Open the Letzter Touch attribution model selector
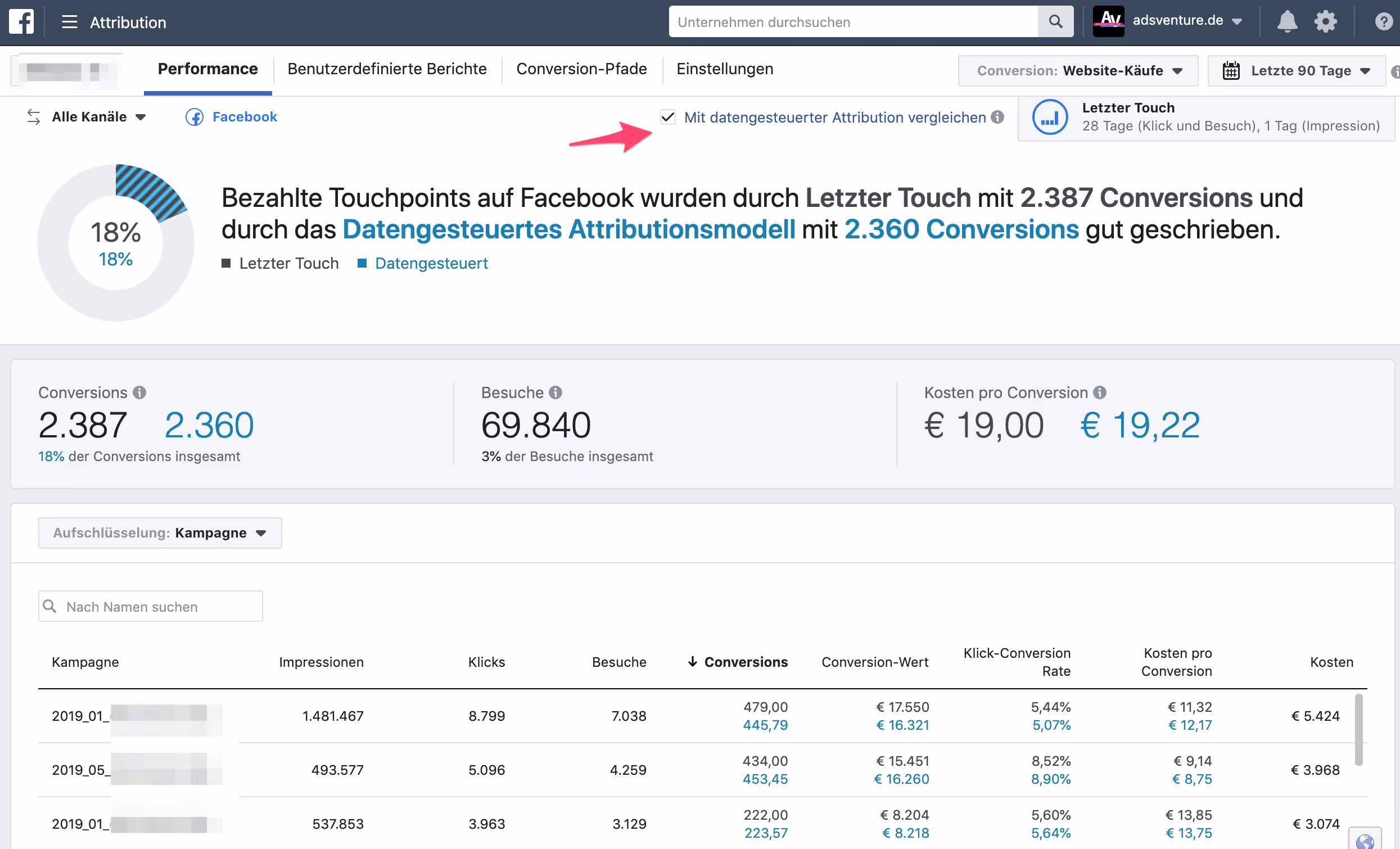Image resolution: width=1400 pixels, height=849 pixels. point(1205,118)
